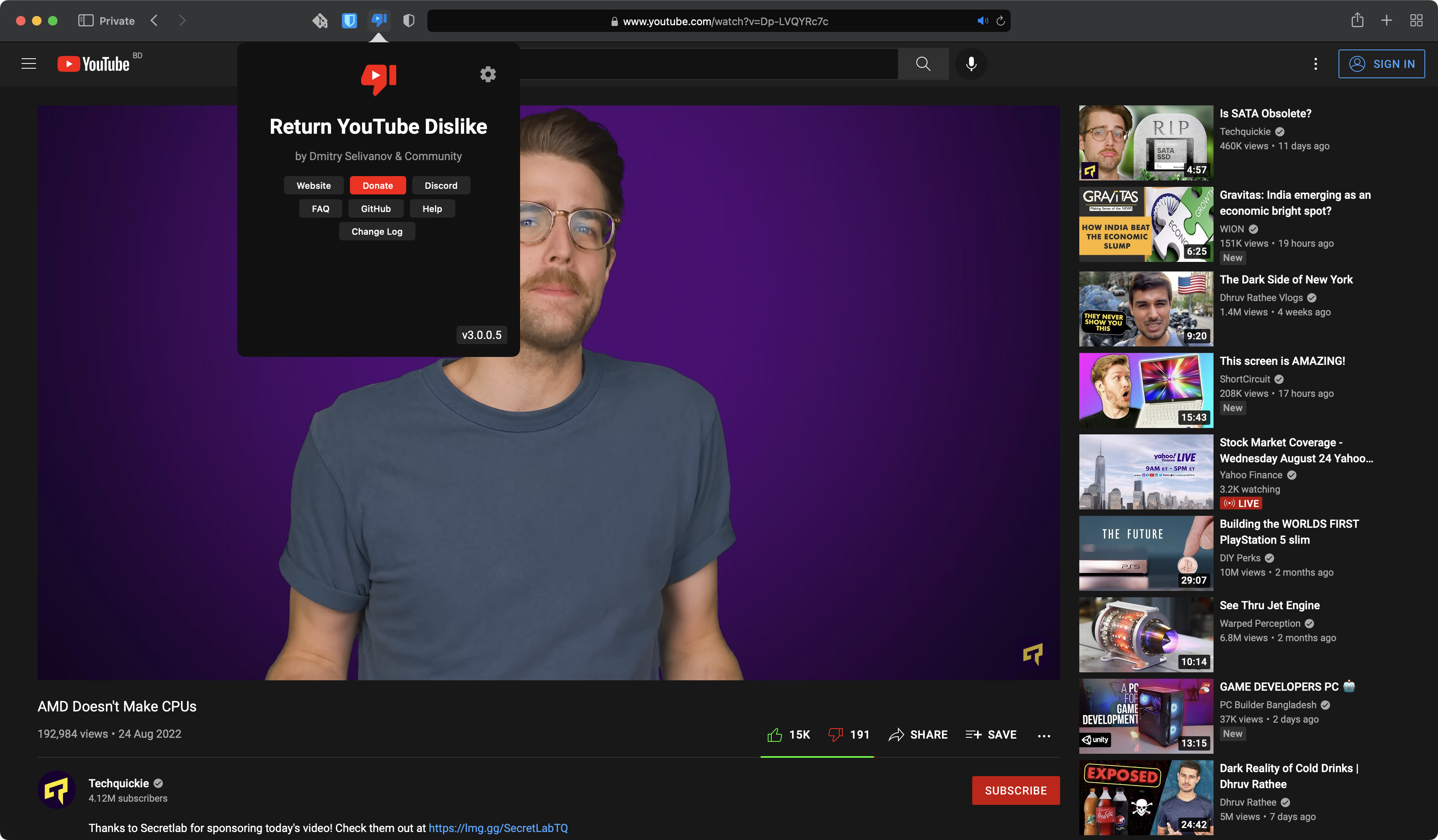1438x840 pixels.
Task: Click the dislike thumbs-down icon
Action: (x=835, y=735)
